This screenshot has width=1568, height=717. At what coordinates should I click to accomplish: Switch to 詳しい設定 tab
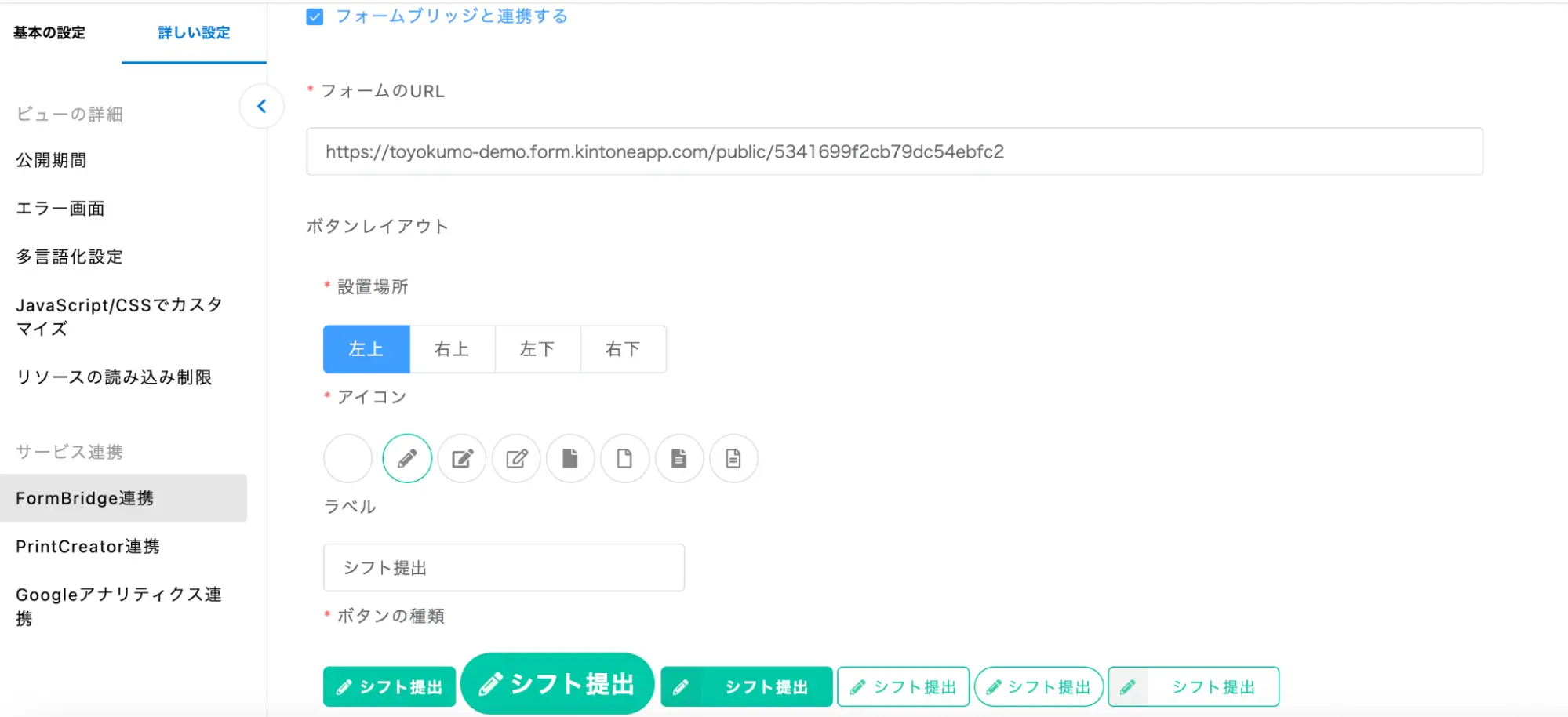pyautogui.click(x=194, y=33)
